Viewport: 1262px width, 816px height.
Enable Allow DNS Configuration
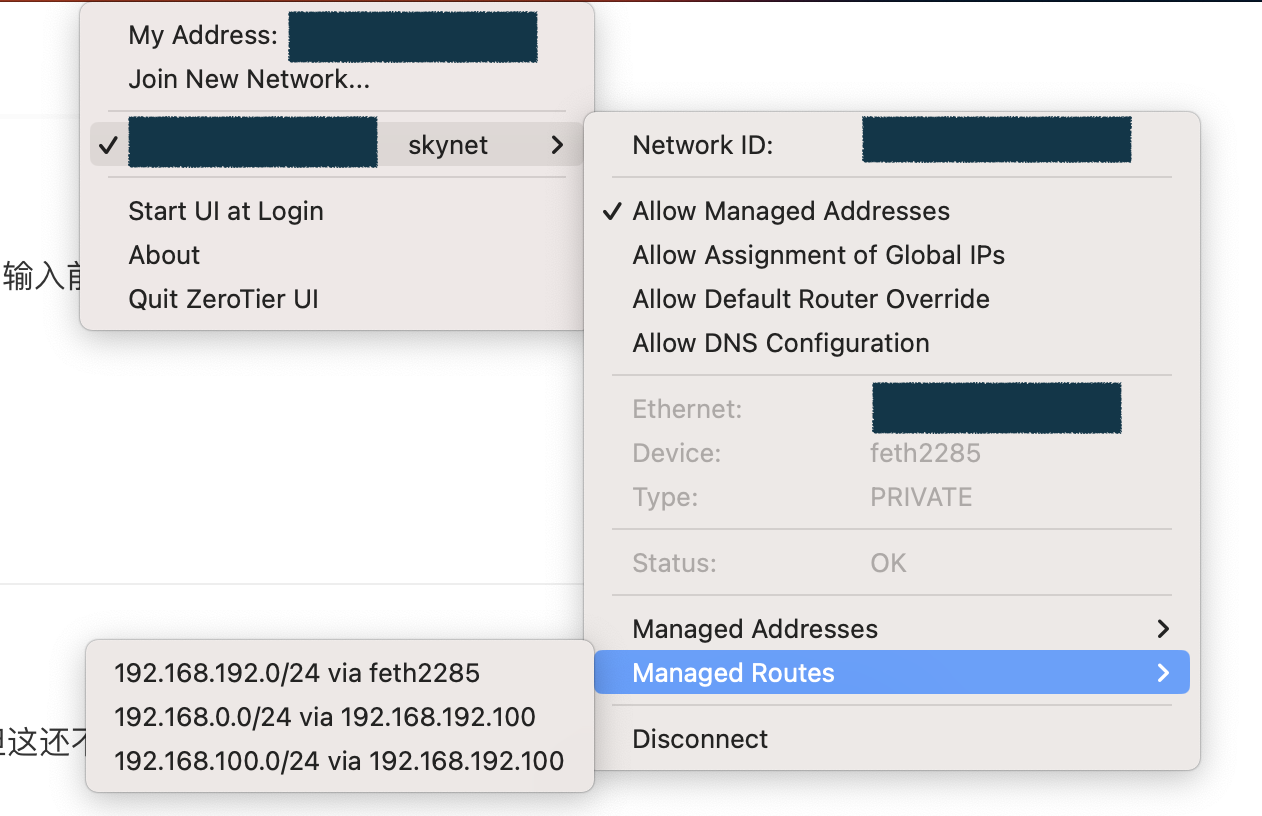[x=781, y=343]
